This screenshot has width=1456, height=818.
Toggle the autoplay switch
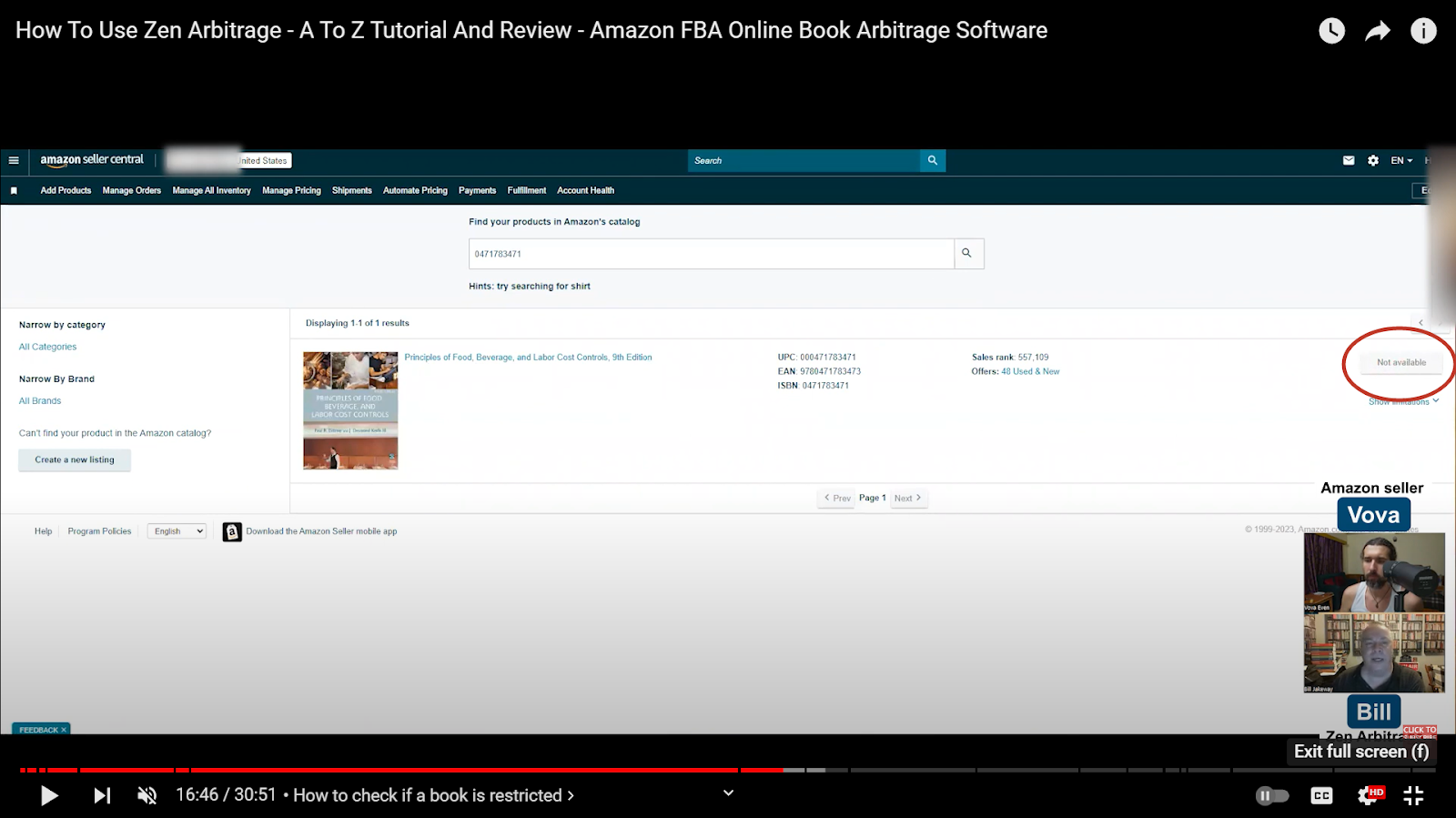pos(1272,795)
